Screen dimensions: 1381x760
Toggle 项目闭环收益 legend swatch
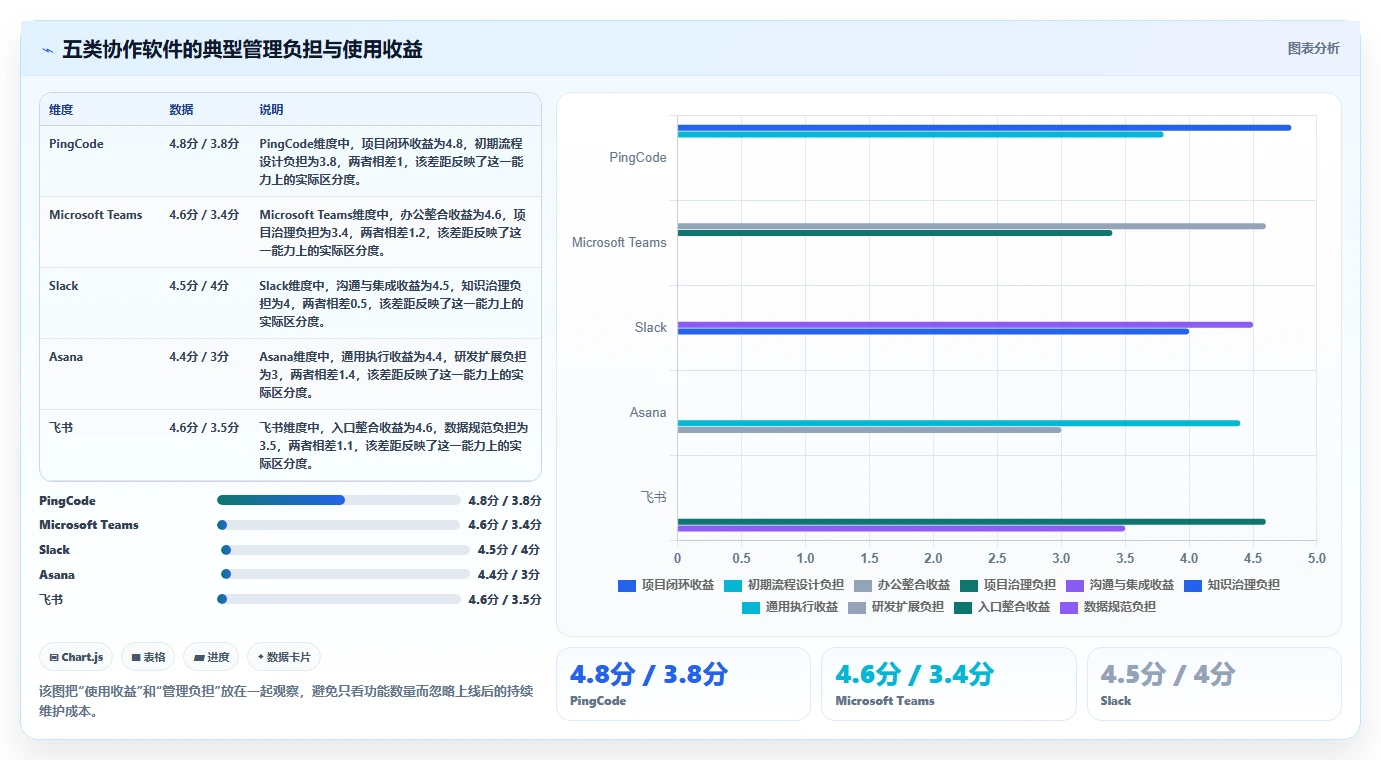coord(627,585)
